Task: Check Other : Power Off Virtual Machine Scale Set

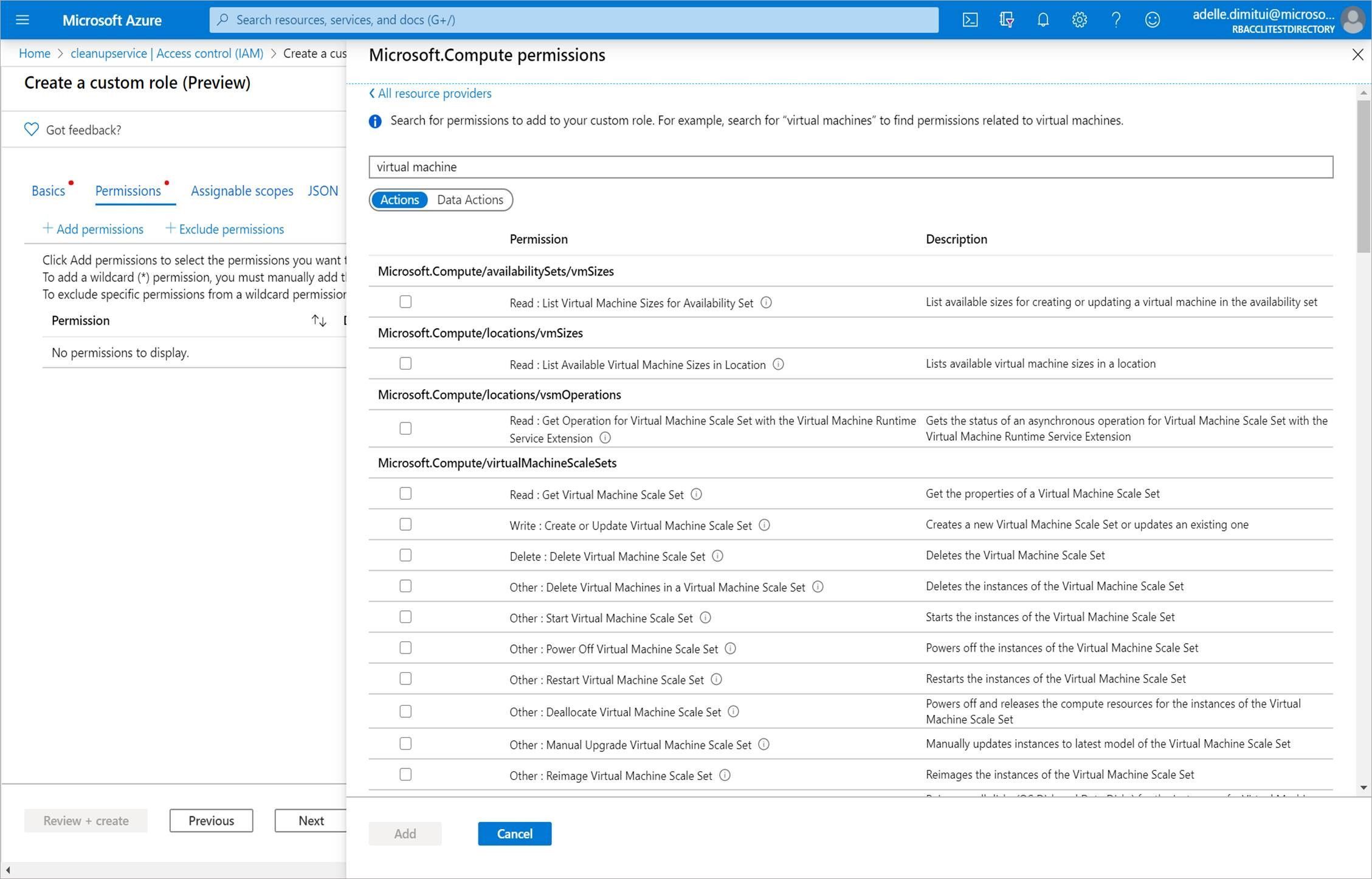Action: [405, 647]
